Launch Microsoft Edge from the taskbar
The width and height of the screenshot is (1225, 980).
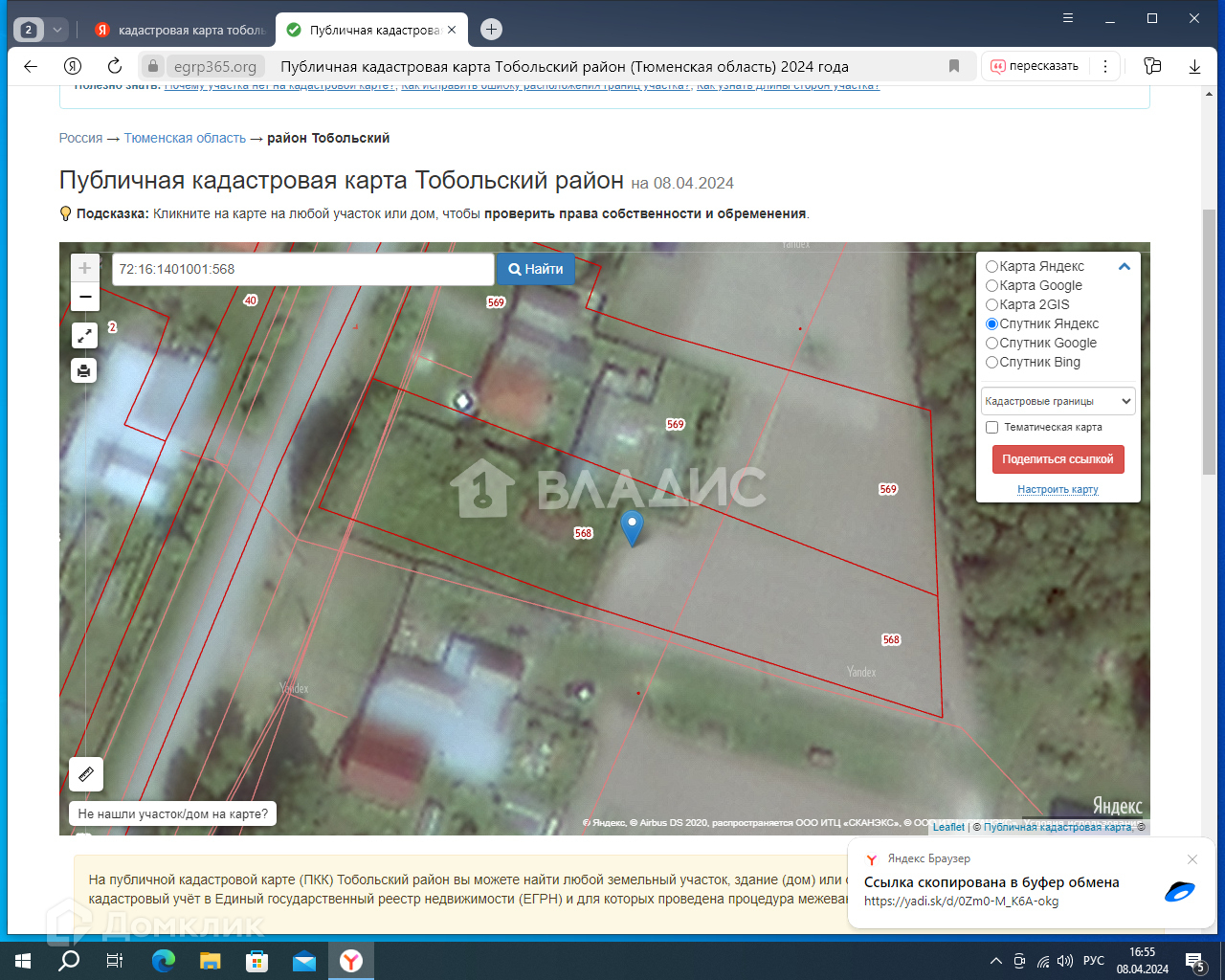[x=164, y=961]
